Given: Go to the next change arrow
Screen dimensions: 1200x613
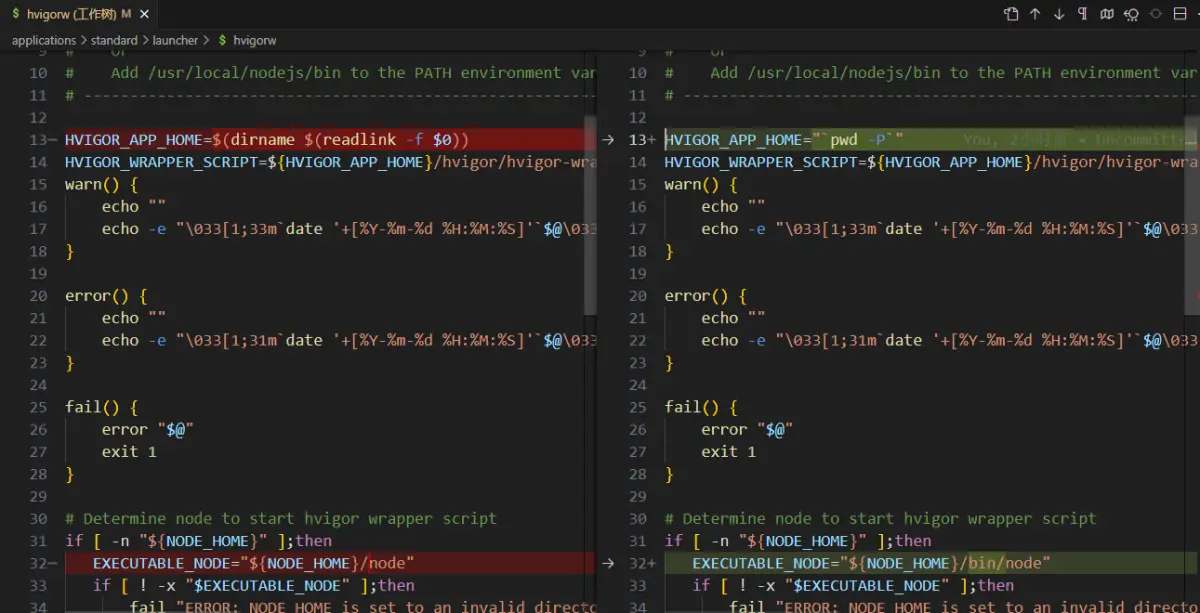Looking at the screenshot, I should [x=1059, y=14].
